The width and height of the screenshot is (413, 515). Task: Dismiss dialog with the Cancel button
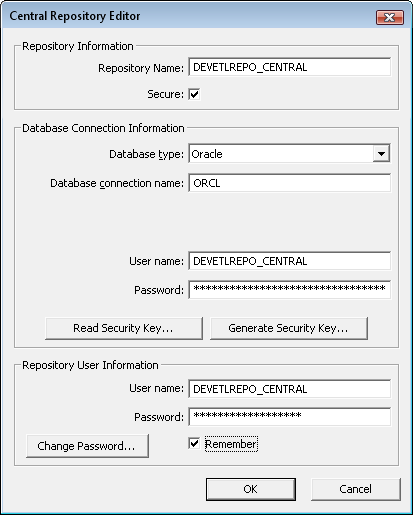click(356, 489)
